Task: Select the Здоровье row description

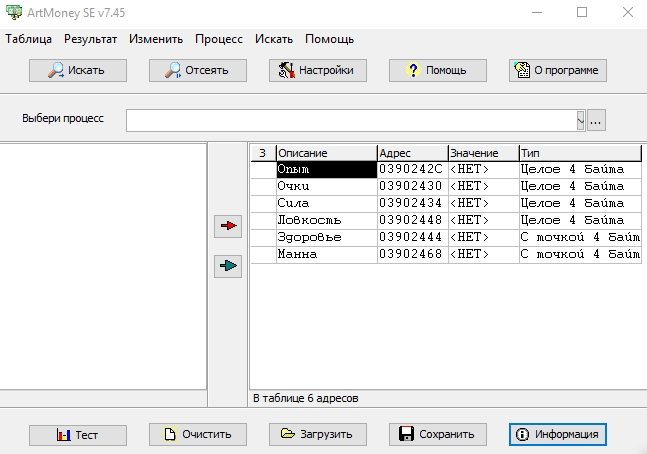Action: point(326,237)
